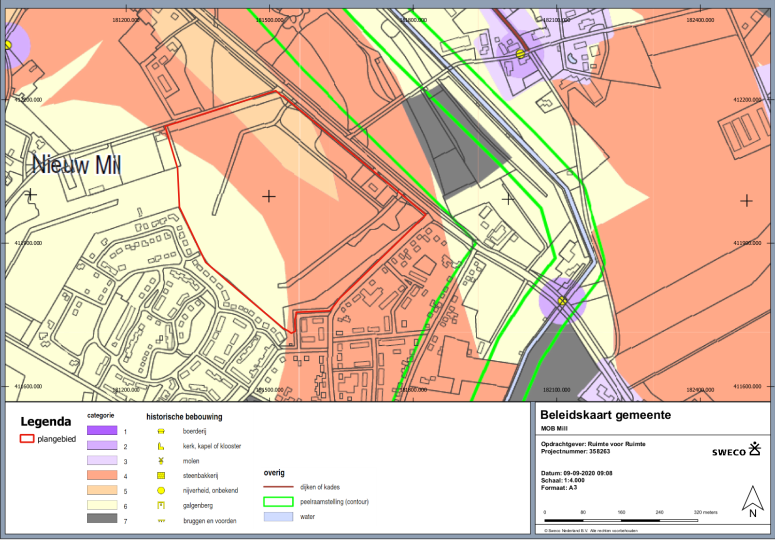Click the peelraamstelling (contour) label text
775x540 pixels.
334,502
